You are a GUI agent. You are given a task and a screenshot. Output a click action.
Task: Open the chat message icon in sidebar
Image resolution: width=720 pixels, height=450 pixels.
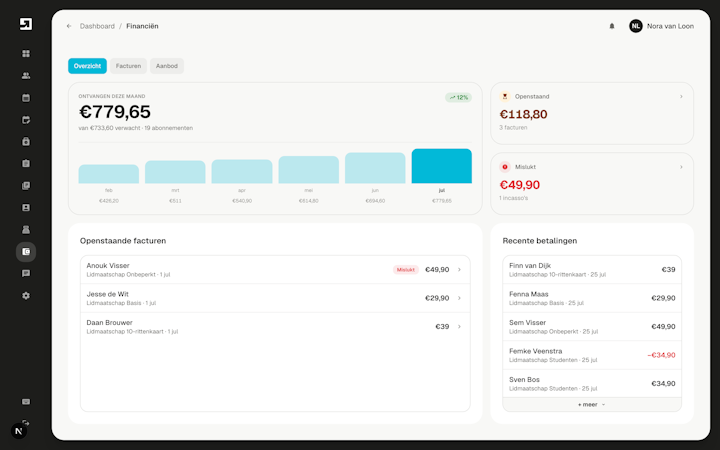26,274
